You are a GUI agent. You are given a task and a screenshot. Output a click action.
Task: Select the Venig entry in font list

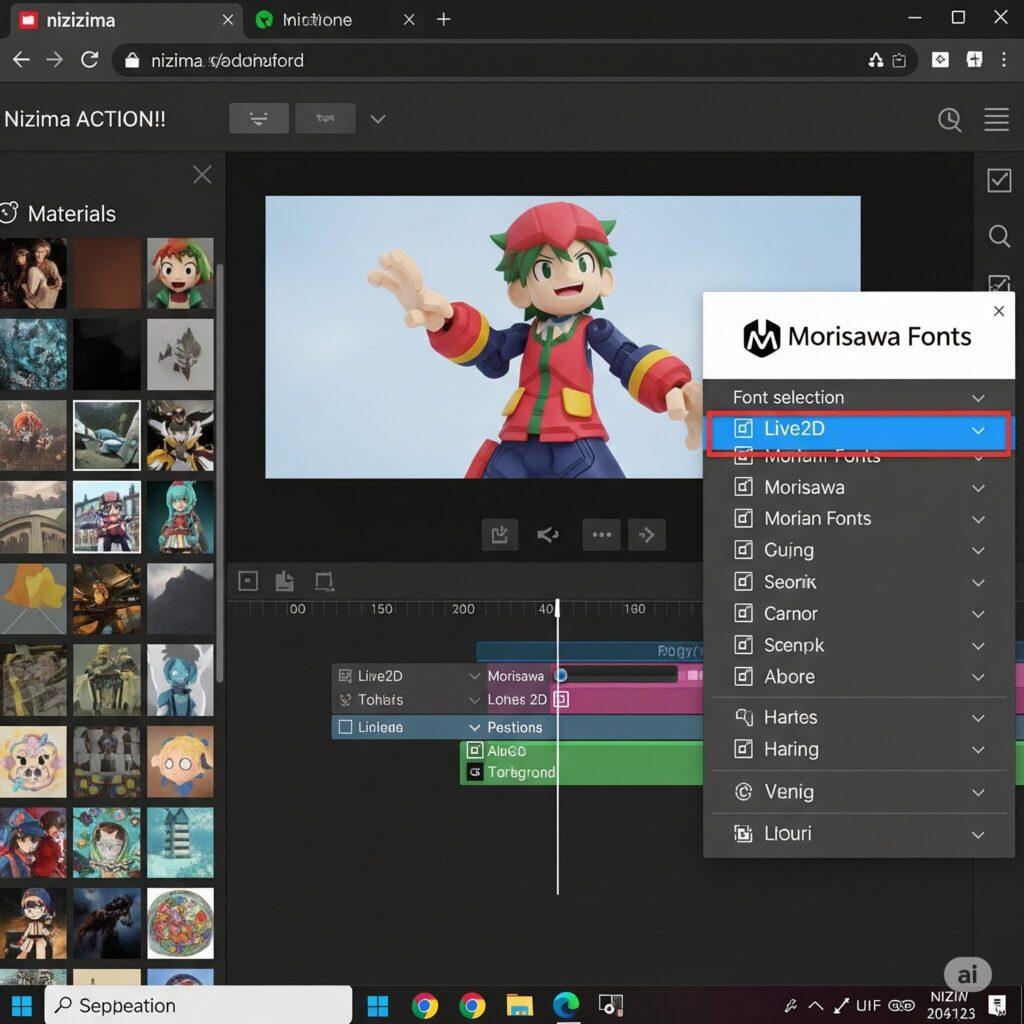point(858,792)
